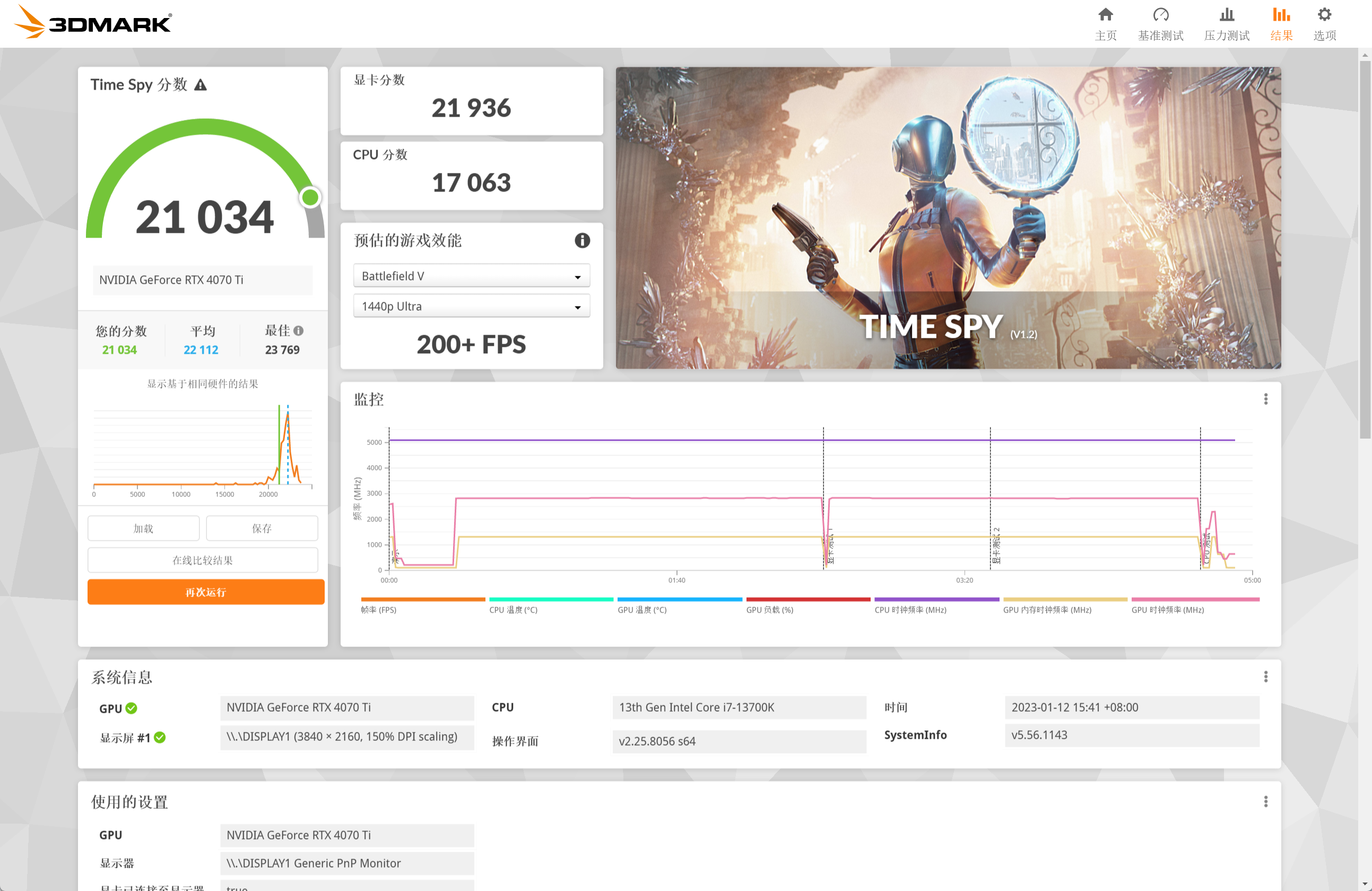Toggle the CPU 温度 (°C) teal legend
Viewport: 1372px width, 891px height.
click(551, 606)
